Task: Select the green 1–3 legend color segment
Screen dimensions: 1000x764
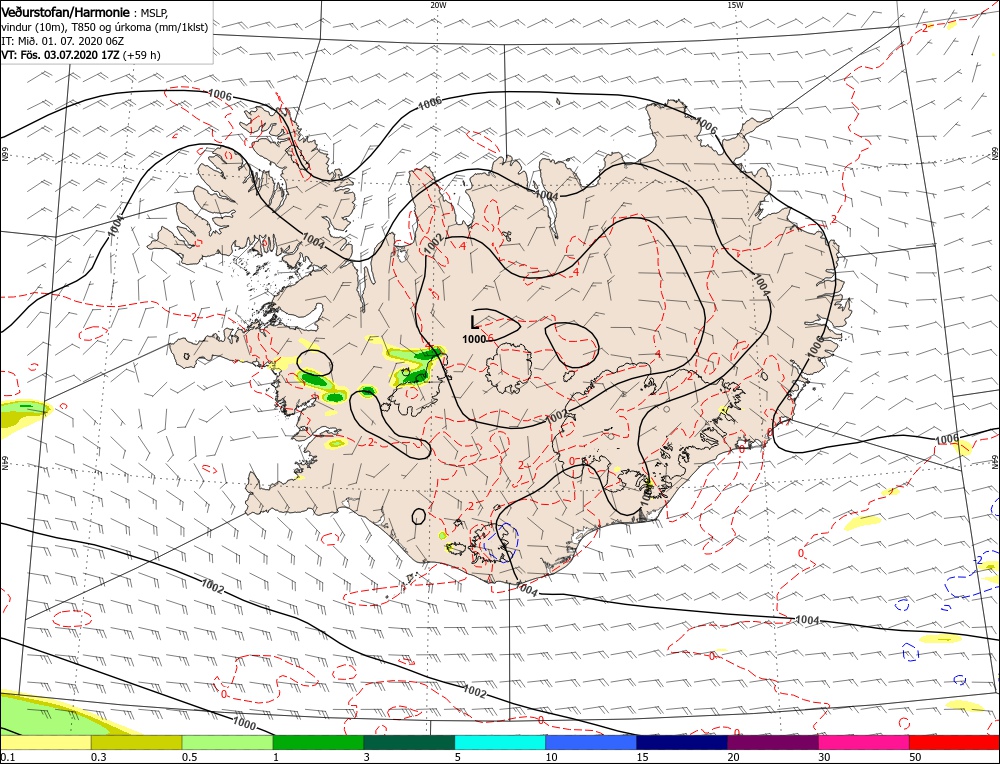Action: coord(318,742)
